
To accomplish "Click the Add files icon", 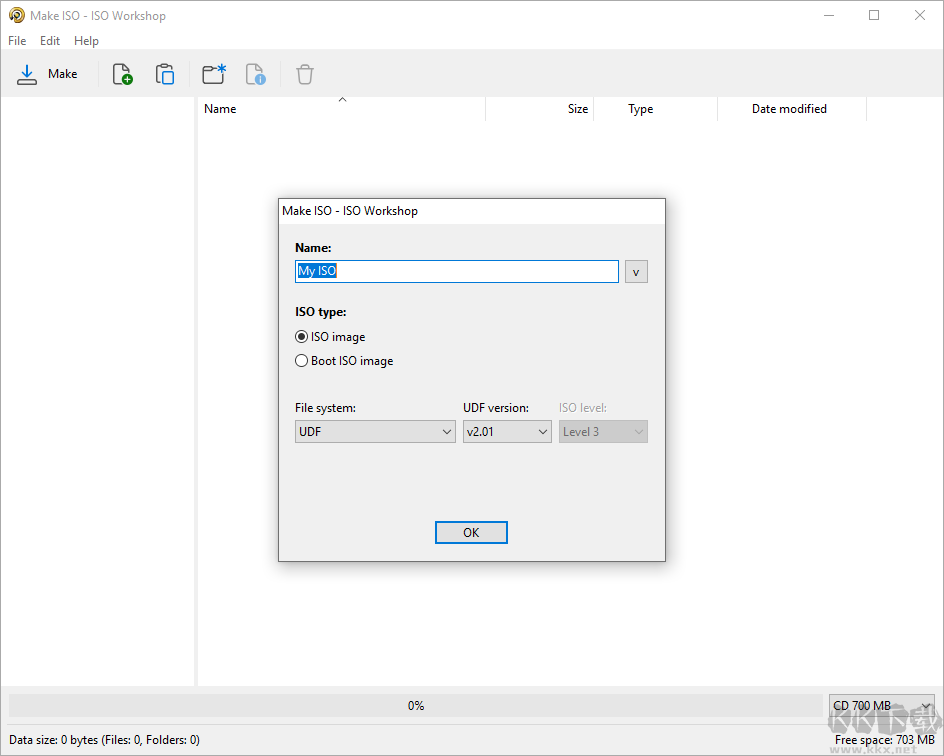I will (122, 74).
